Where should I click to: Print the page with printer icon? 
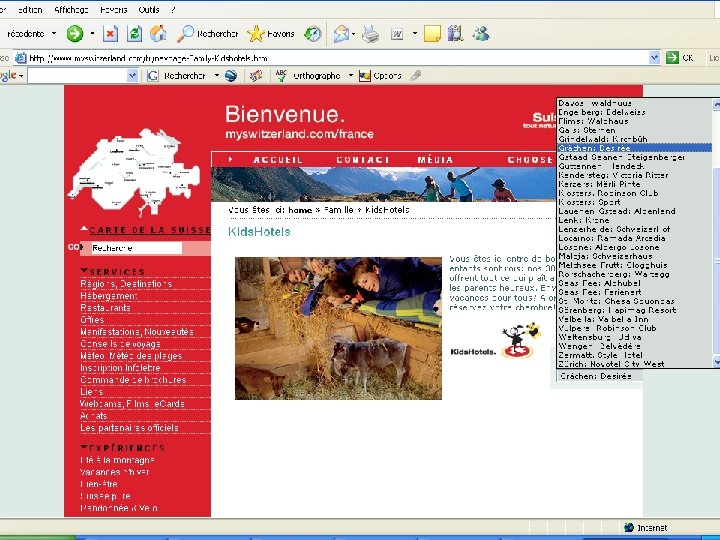(x=371, y=34)
